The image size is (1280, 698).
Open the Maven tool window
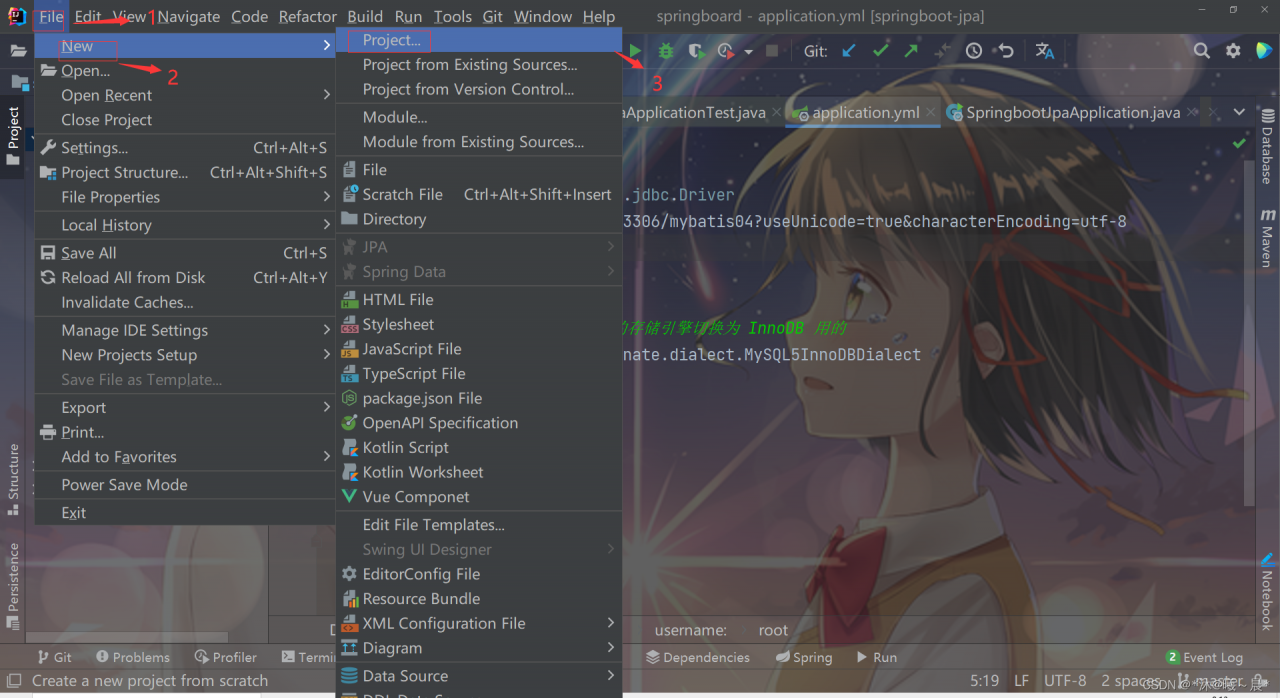(x=1267, y=238)
